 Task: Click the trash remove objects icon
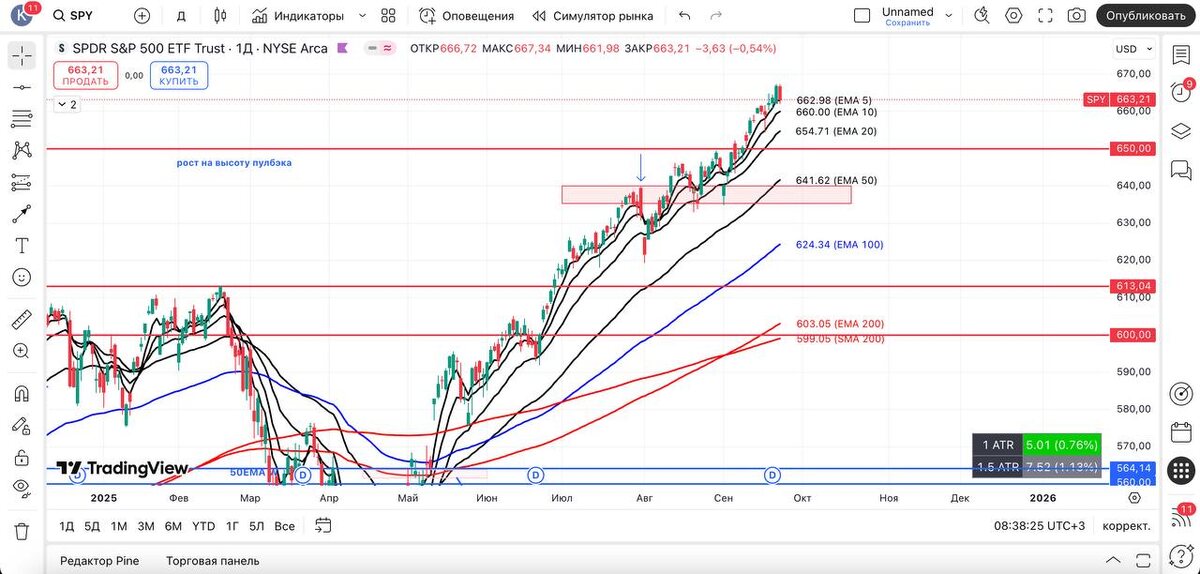(x=22, y=530)
